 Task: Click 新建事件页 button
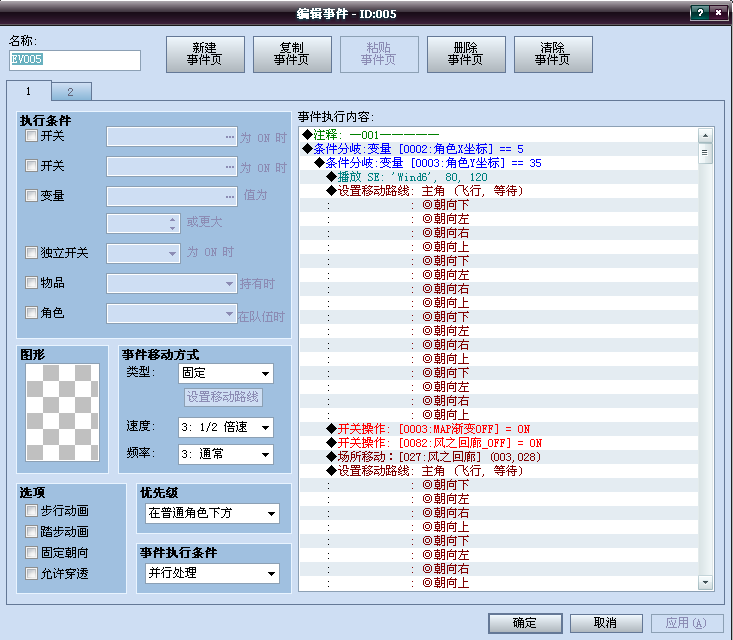(205, 54)
